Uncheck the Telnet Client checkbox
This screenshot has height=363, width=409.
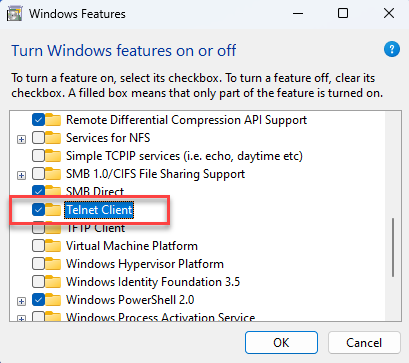coord(38,210)
